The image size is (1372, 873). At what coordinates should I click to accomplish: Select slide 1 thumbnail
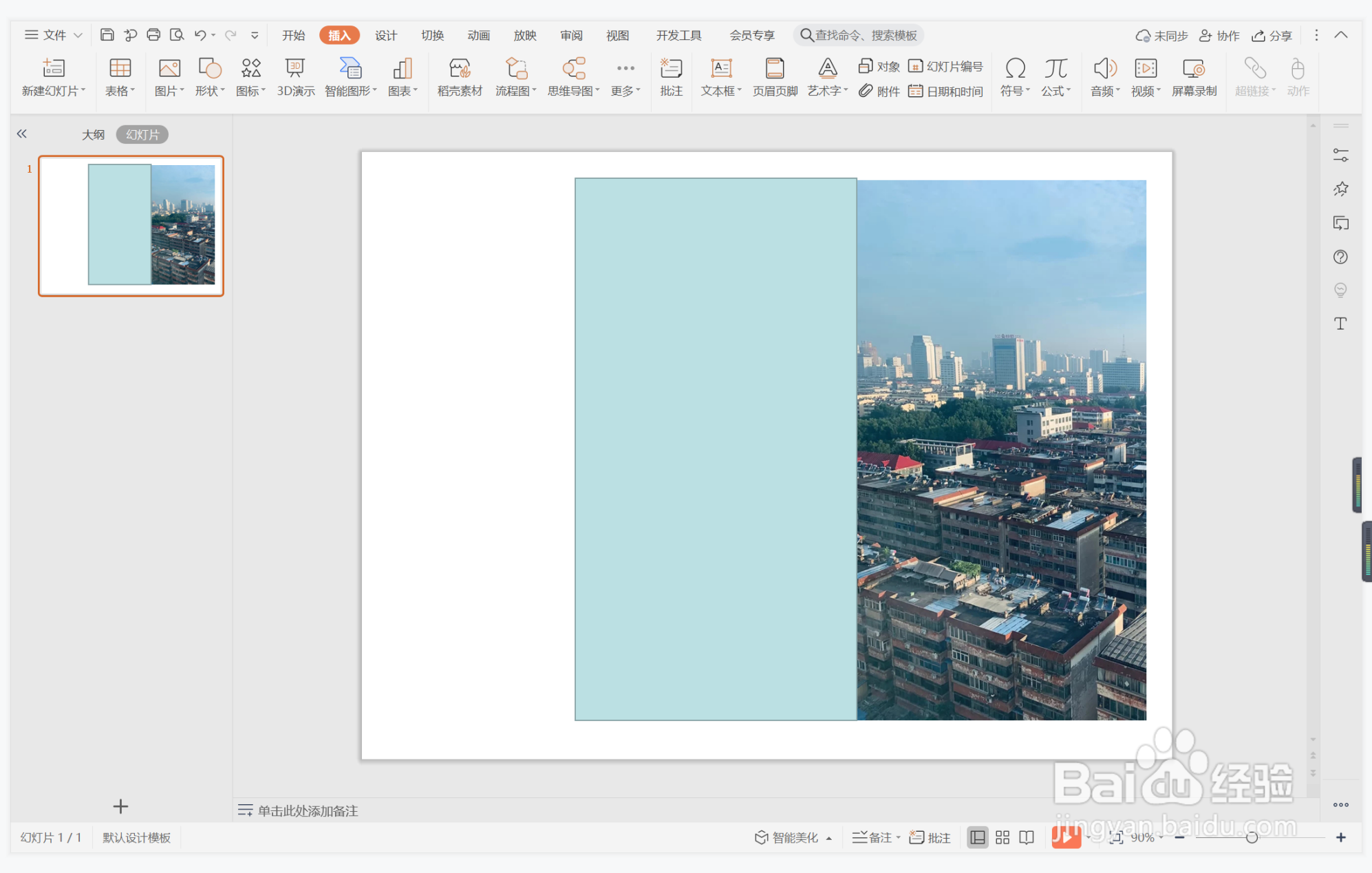pos(131,226)
